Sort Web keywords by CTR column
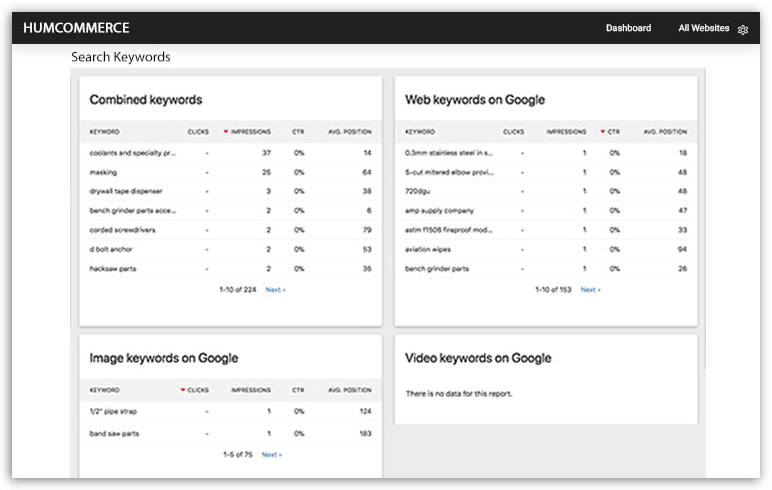Viewport: 772px width, 490px height. click(610, 132)
